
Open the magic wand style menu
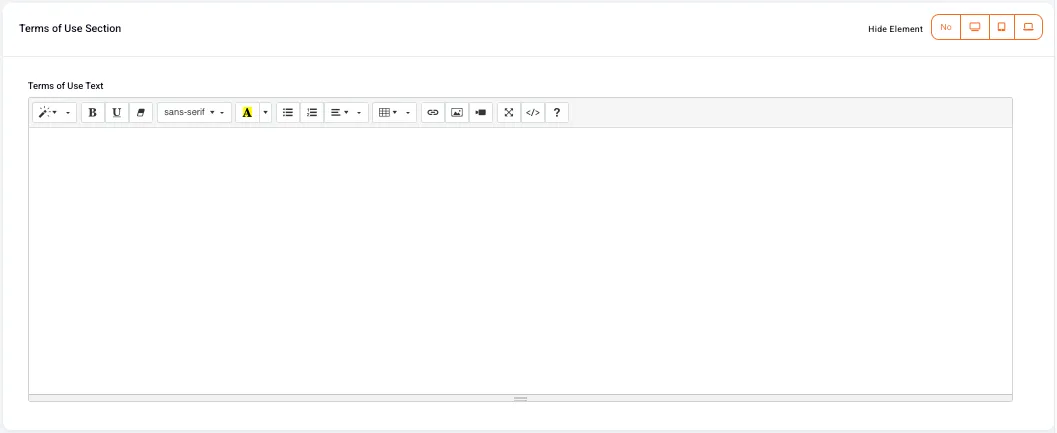point(55,113)
